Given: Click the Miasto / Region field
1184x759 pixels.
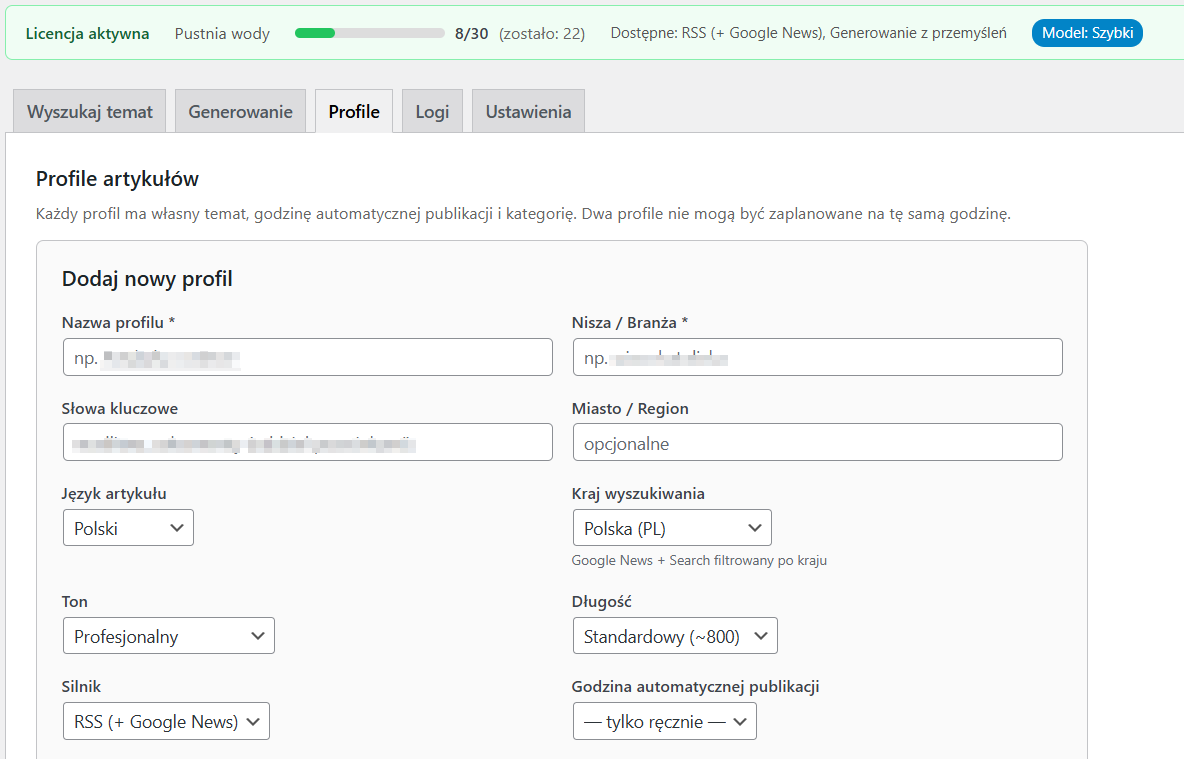Looking at the screenshot, I should coord(817,442).
